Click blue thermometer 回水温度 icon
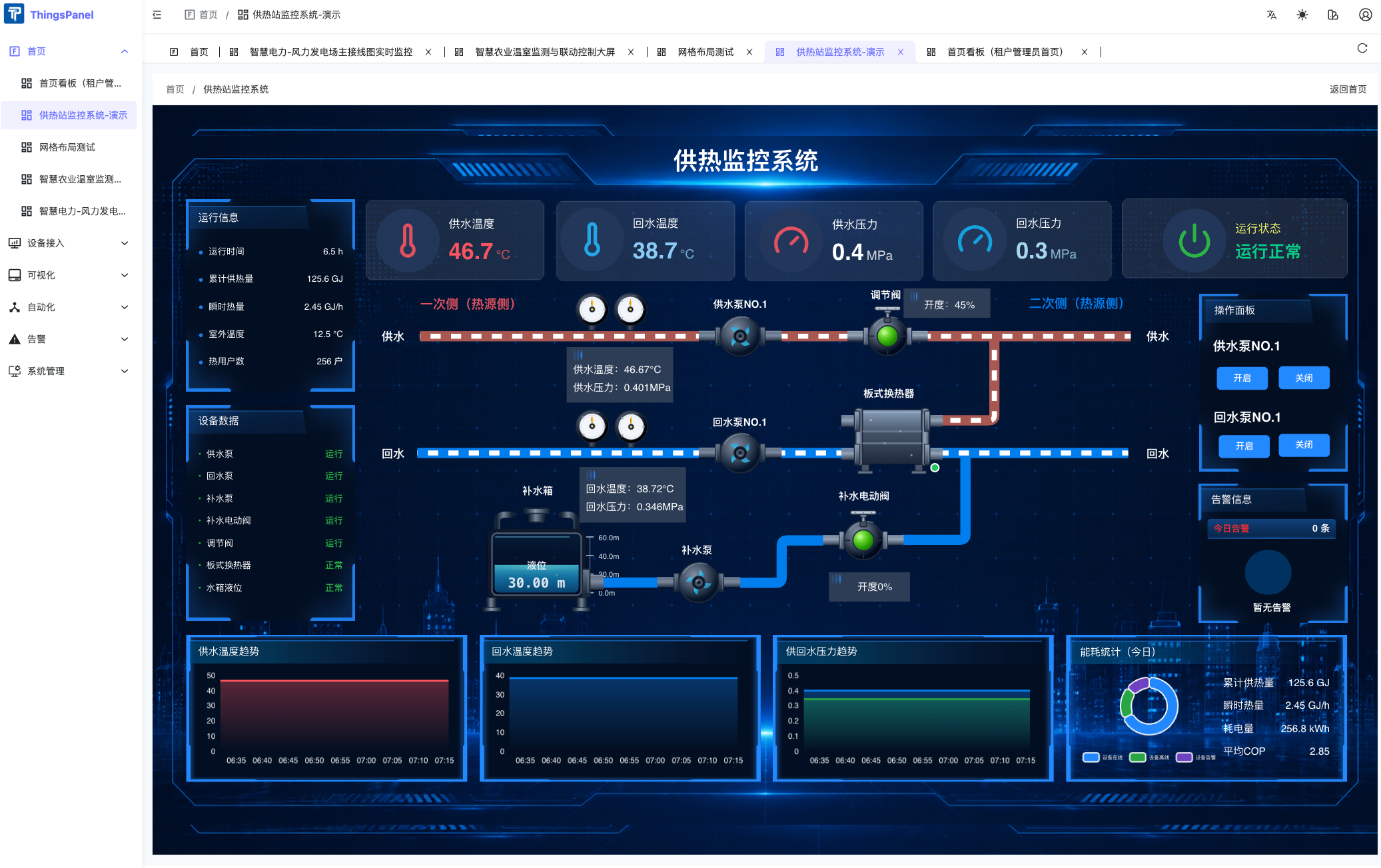This screenshot has width=1381, height=868. pyautogui.click(x=592, y=240)
